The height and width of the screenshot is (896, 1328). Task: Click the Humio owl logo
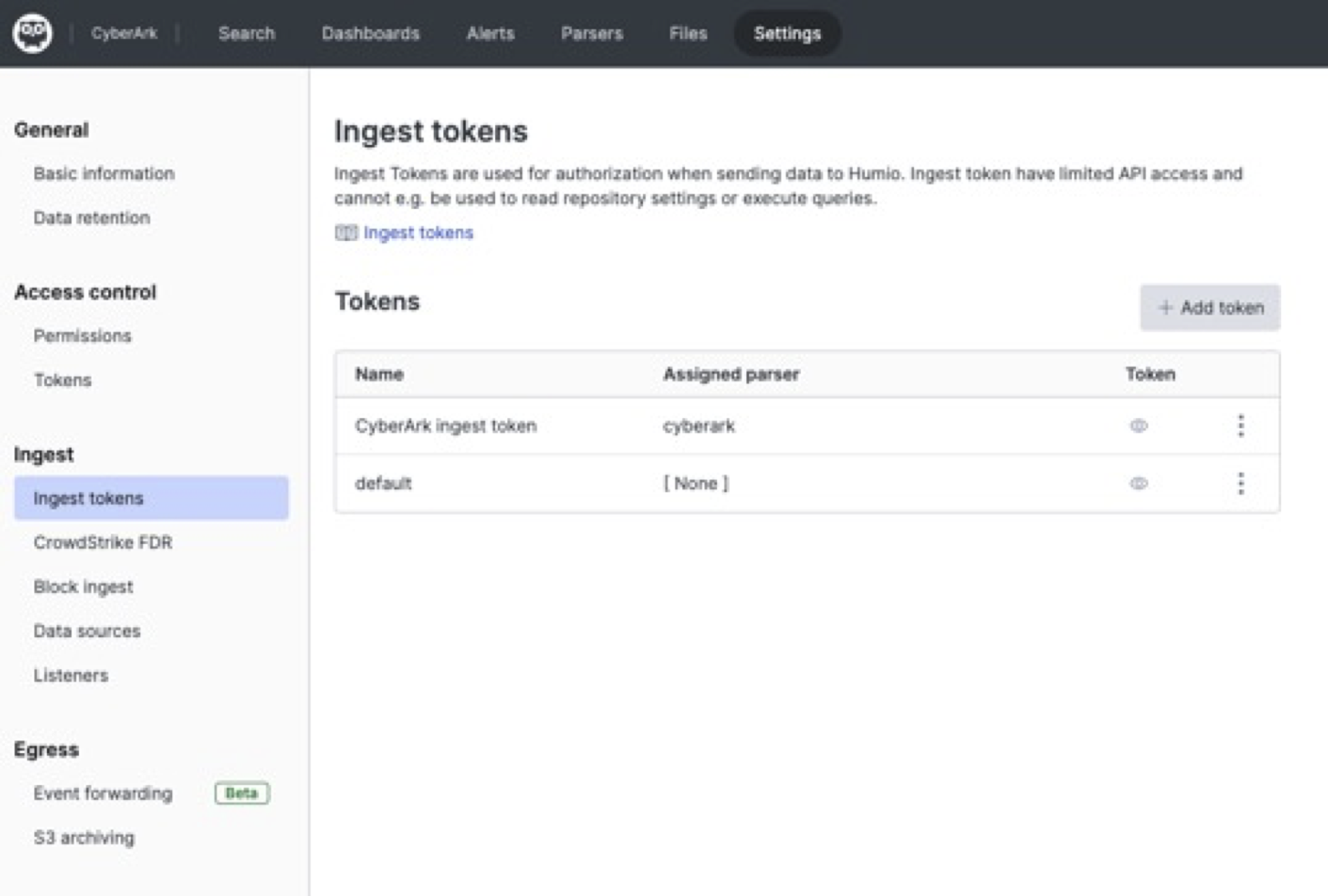(x=32, y=33)
